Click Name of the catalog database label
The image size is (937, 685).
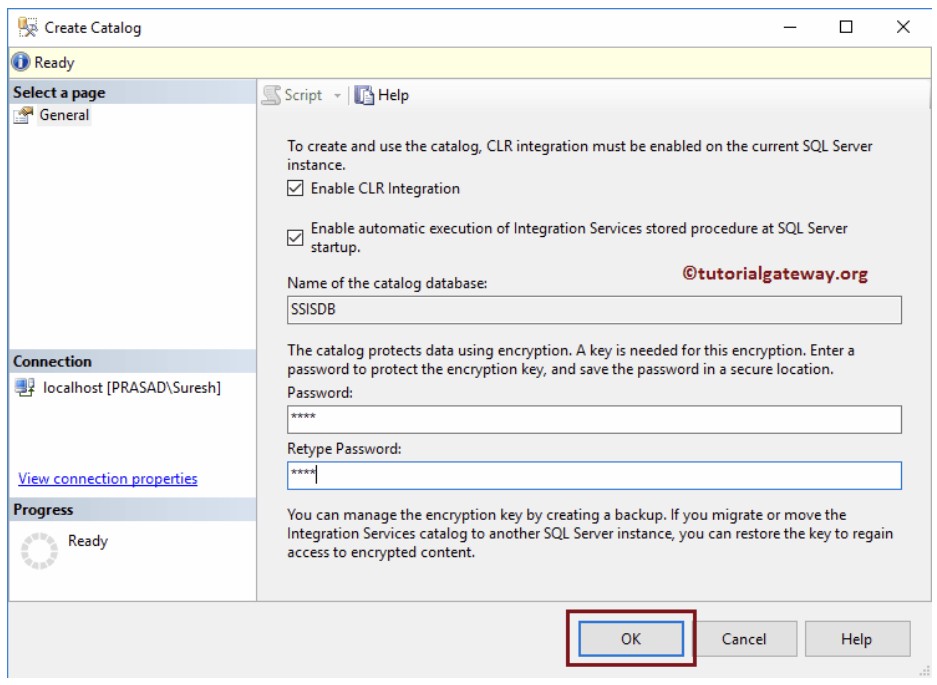tap(387, 283)
